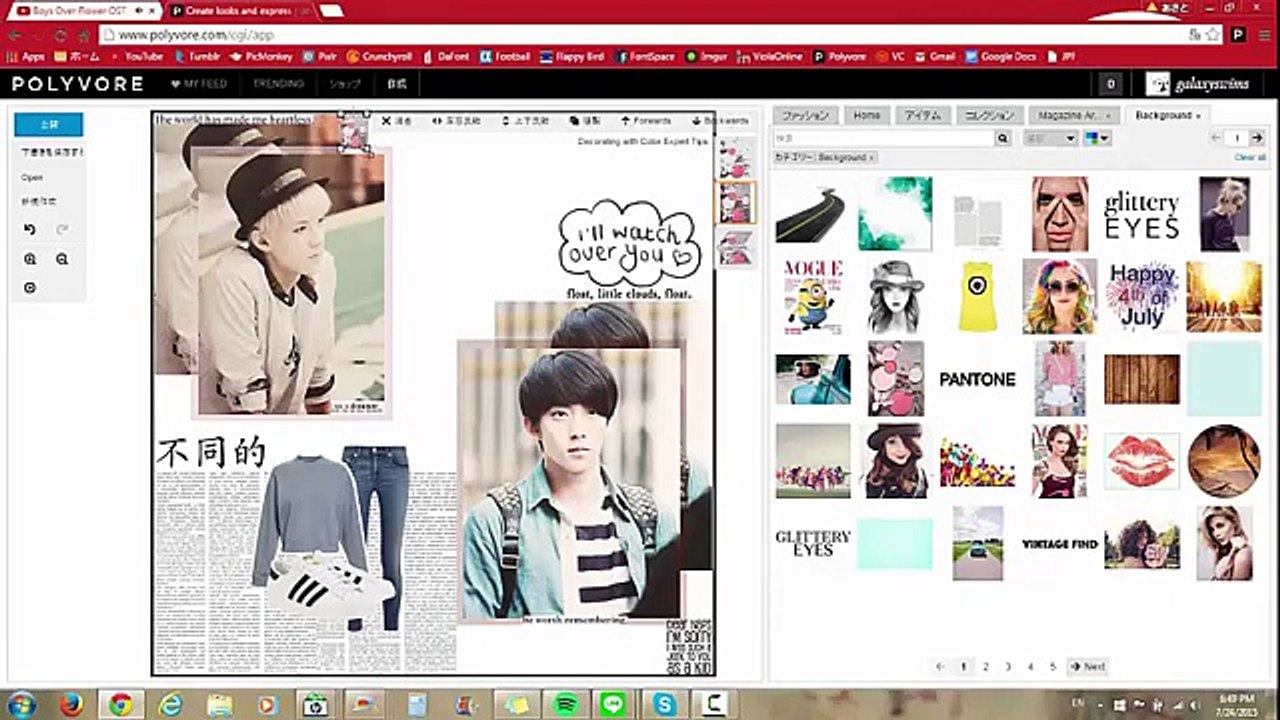
Task: Click the search magnifier button in the item panel
Action: 1003,139
